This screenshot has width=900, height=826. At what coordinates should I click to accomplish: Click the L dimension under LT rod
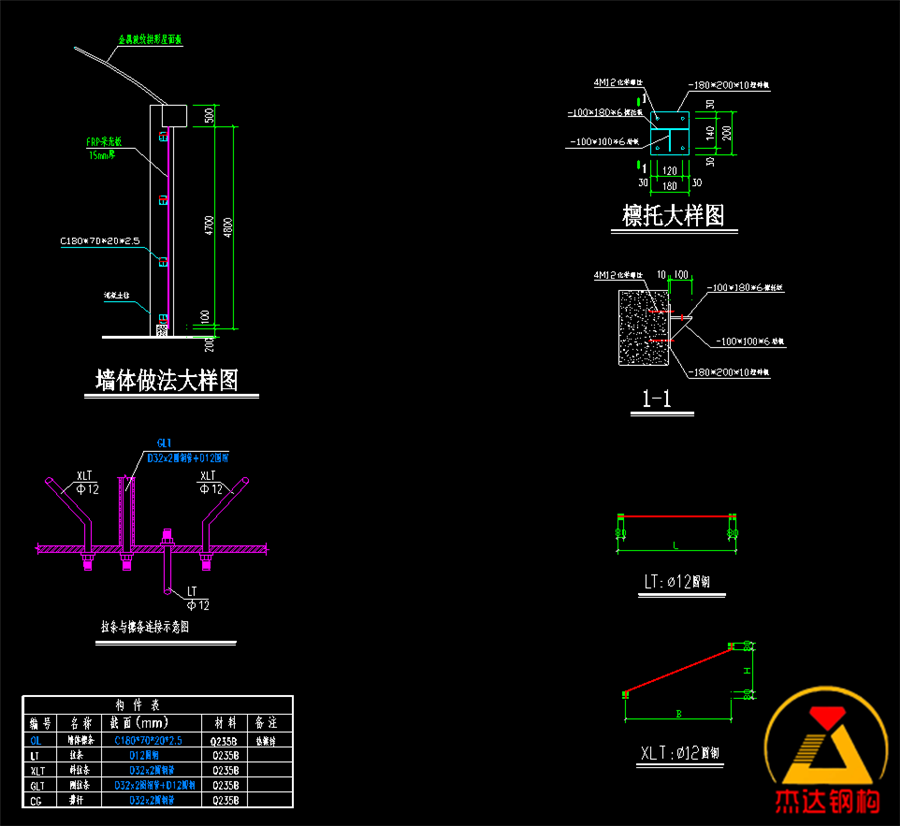676,546
